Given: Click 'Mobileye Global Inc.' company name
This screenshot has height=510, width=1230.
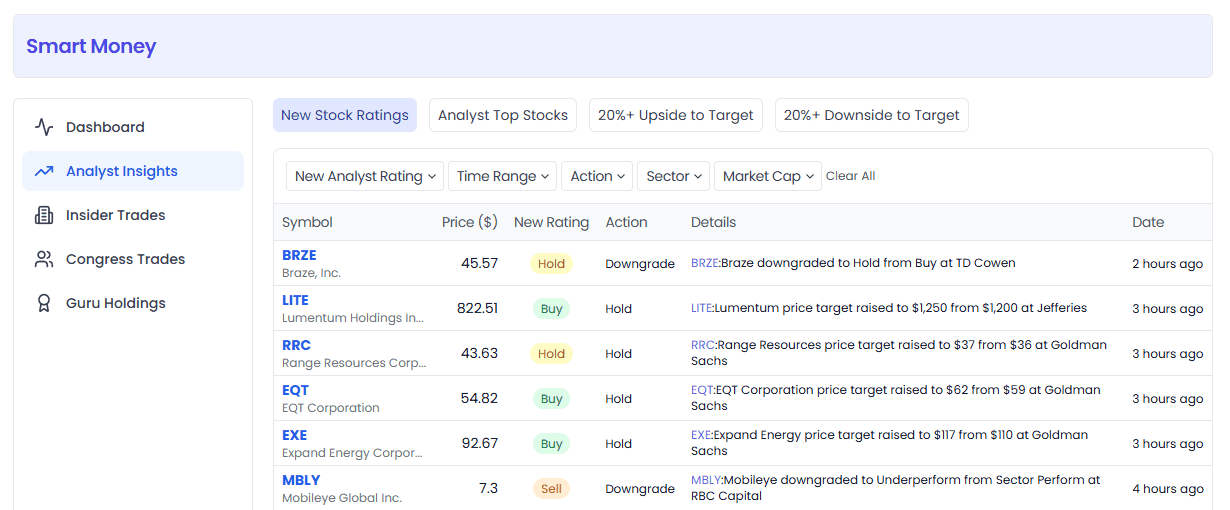Looking at the screenshot, I should (342, 498).
